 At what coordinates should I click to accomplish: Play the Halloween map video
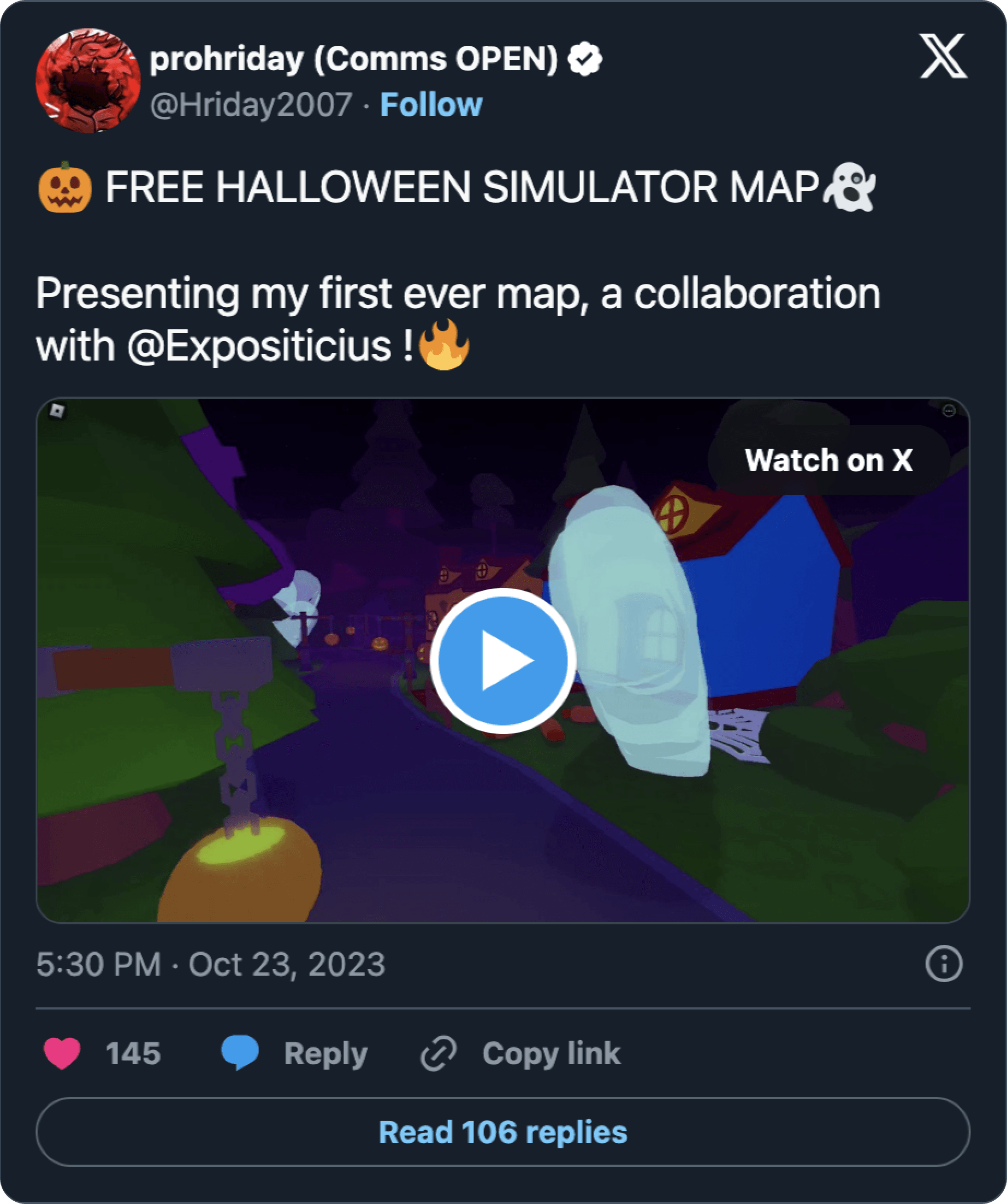[502, 660]
